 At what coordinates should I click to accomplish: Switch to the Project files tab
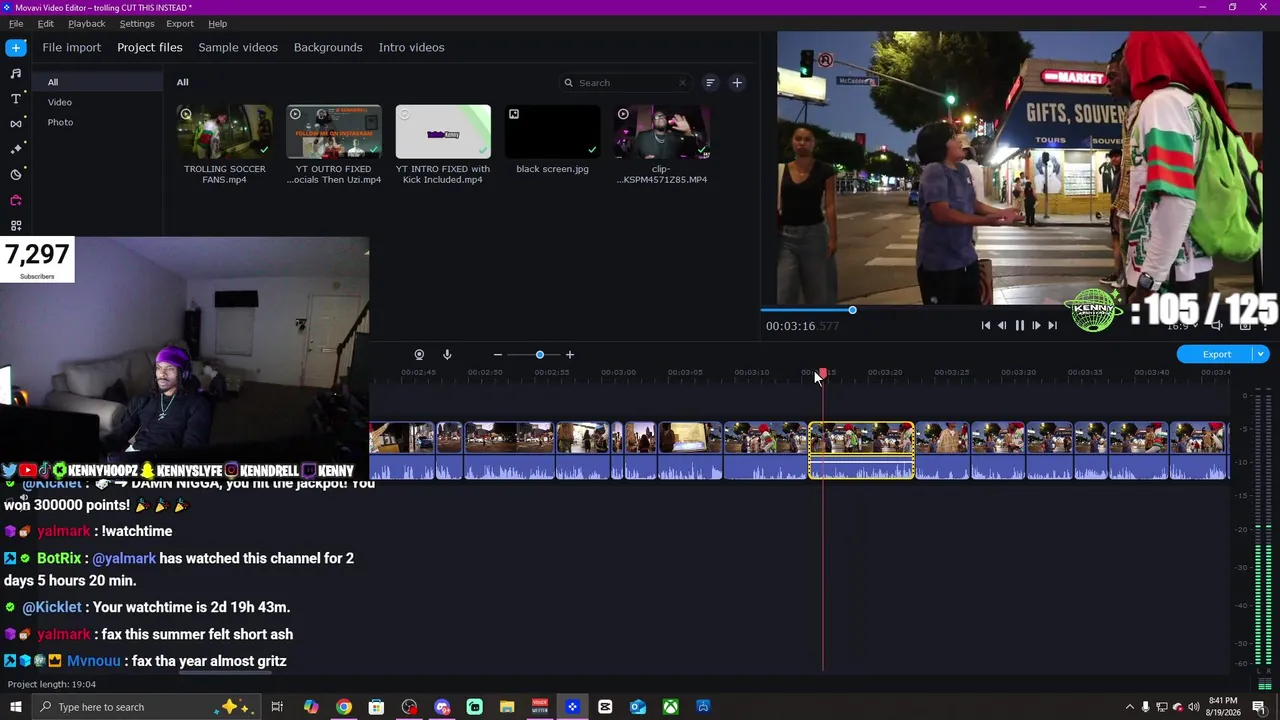(x=150, y=47)
